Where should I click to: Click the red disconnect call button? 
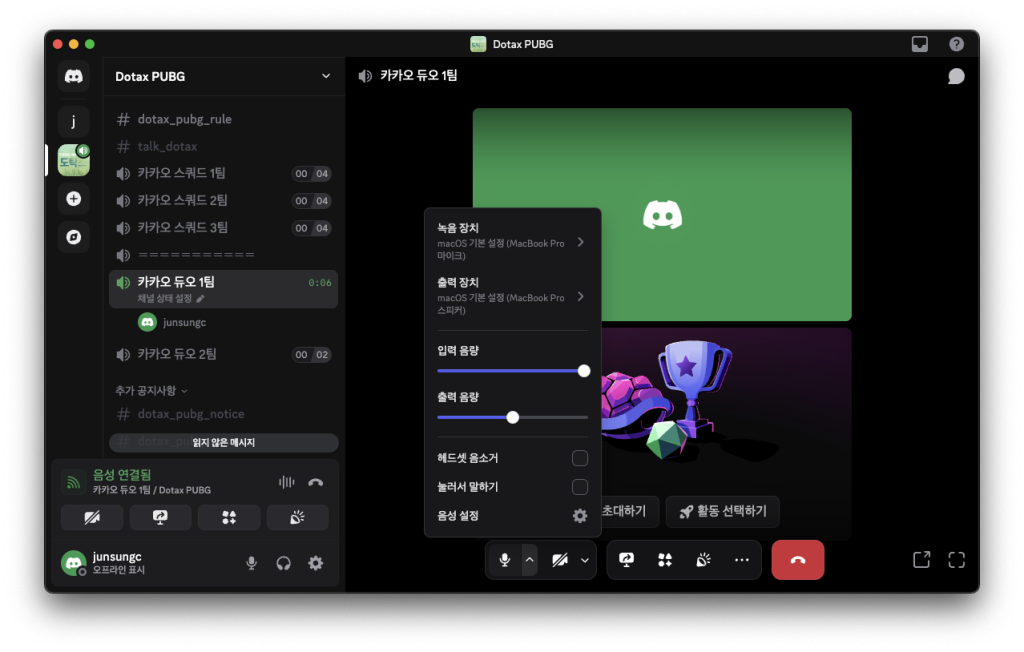click(x=797, y=560)
